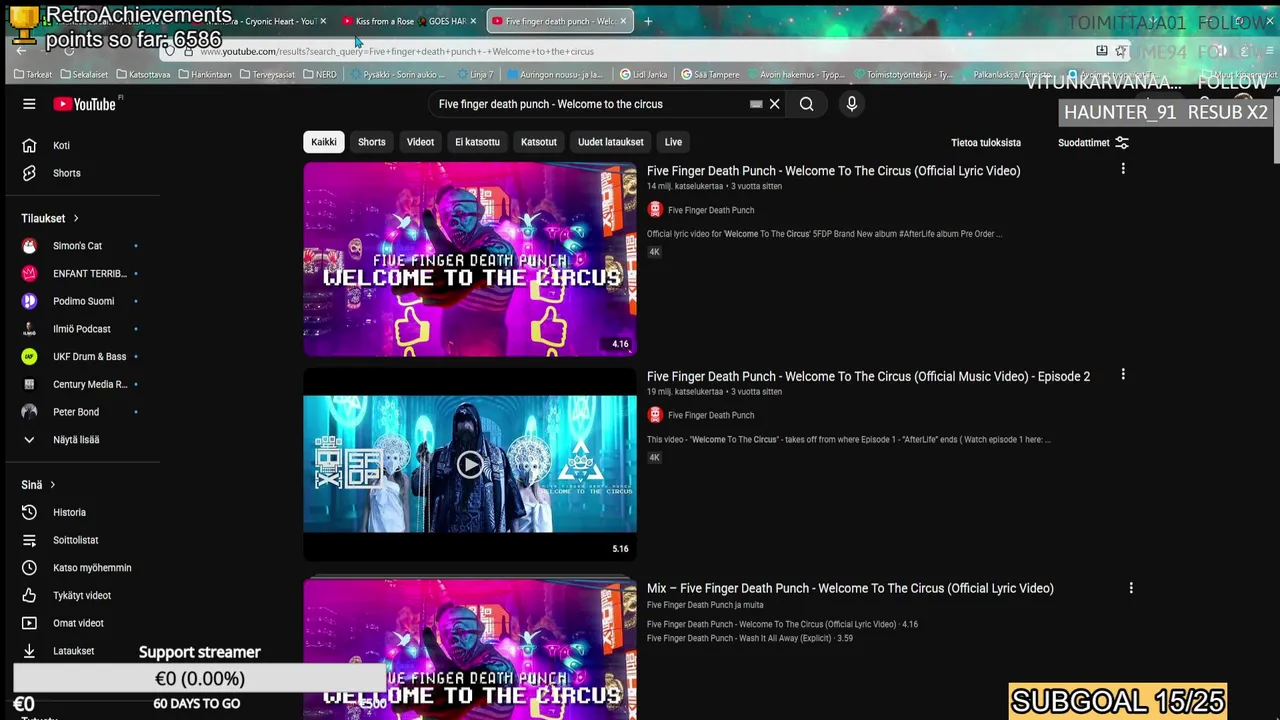The width and height of the screenshot is (1280, 720).
Task: Open the Katsottavaa bookmarks folder
Action: [x=143, y=74]
